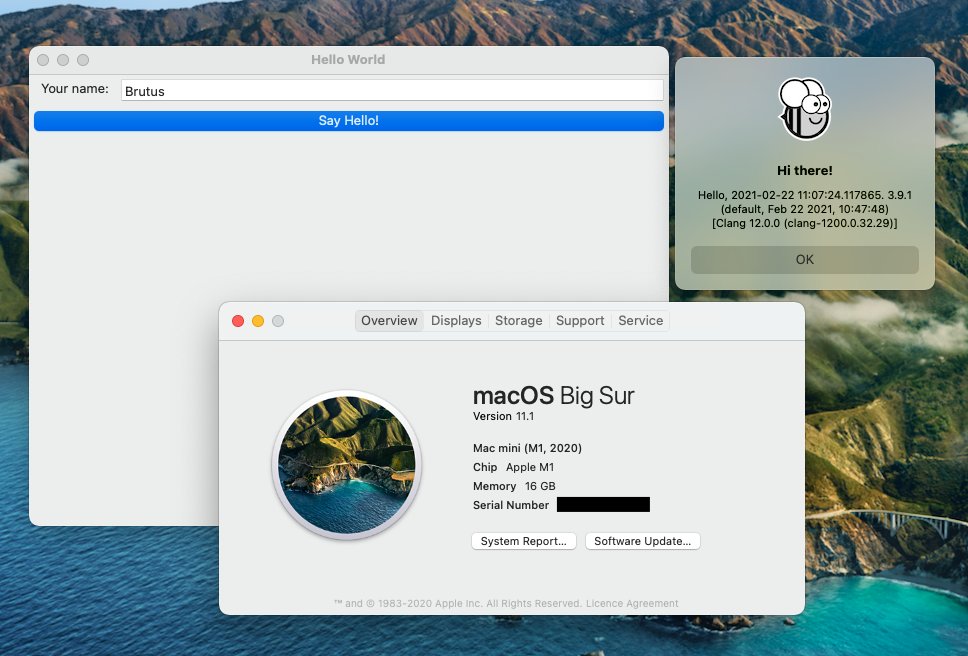Focus the Your name input field
Viewport: 968px width, 656px height.
(x=392, y=91)
